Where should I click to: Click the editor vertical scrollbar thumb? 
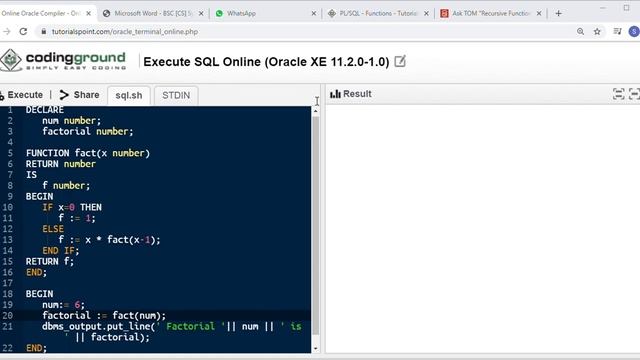316,227
